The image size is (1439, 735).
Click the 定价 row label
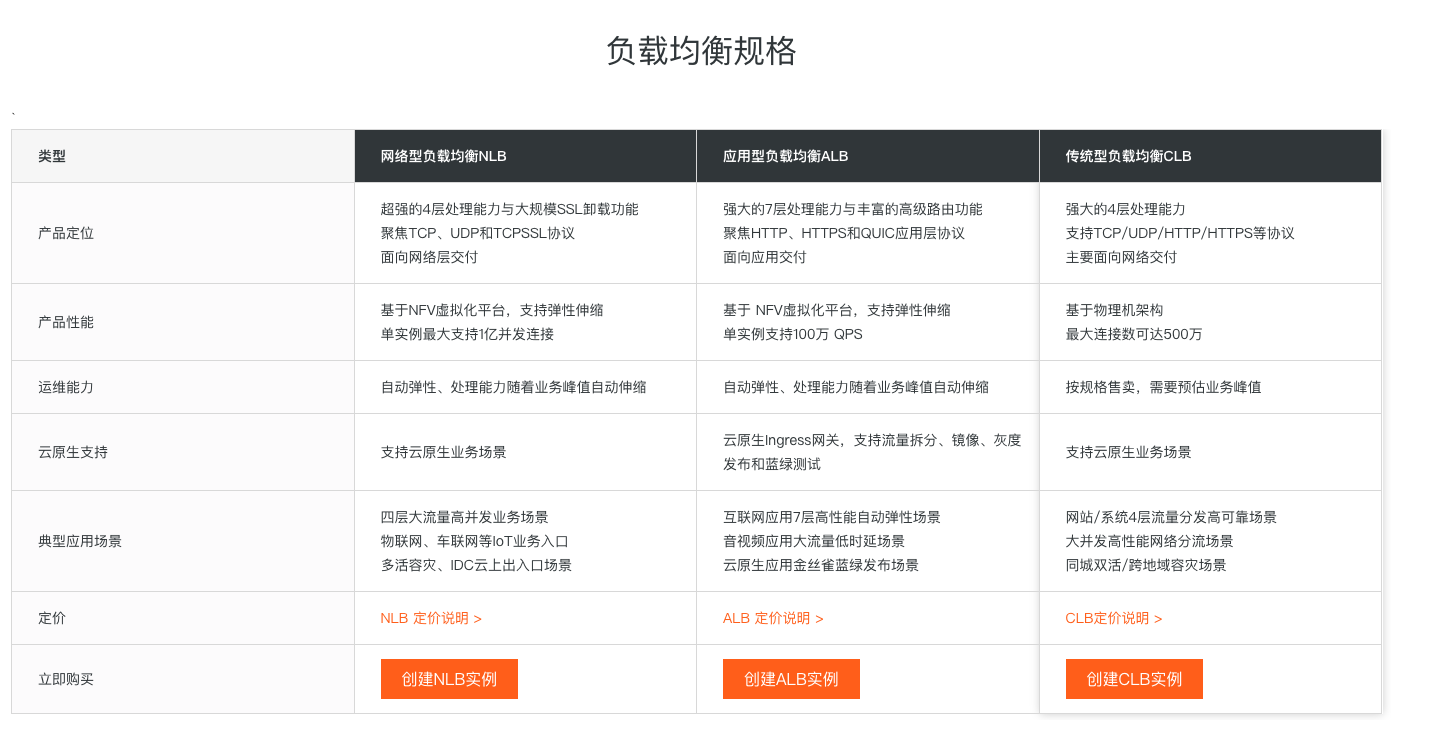pyautogui.click(x=52, y=618)
